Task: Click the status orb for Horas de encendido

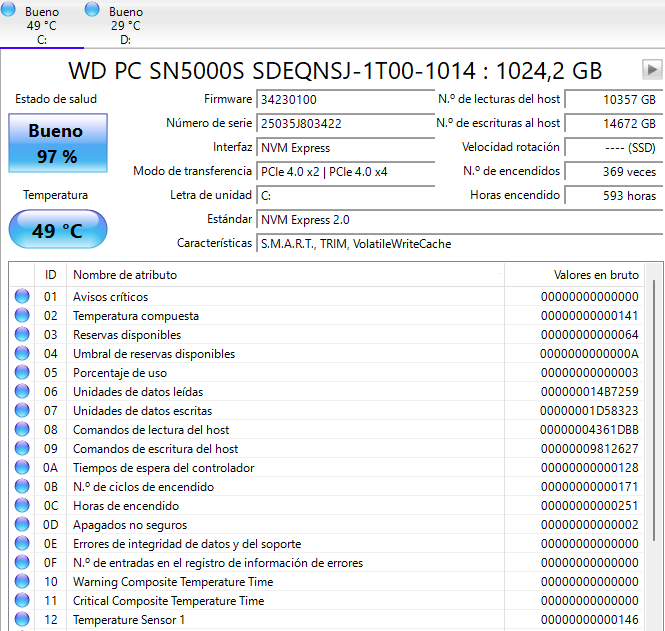Action: [x=22, y=506]
